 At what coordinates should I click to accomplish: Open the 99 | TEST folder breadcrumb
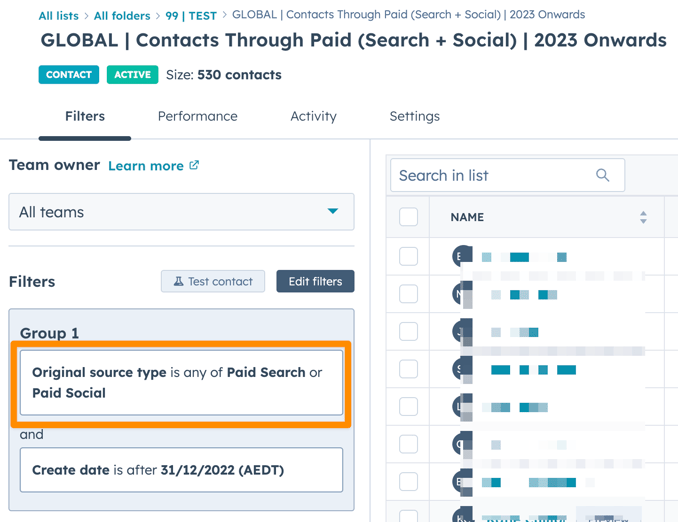[x=191, y=16]
